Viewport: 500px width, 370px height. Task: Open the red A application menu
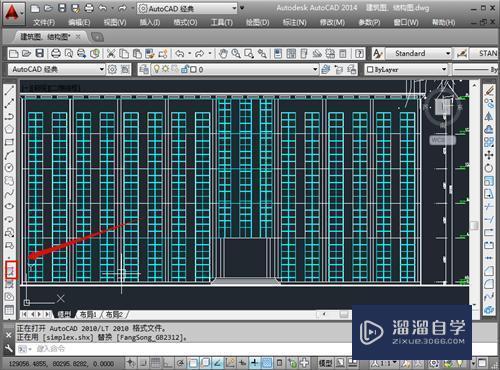[13, 13]
